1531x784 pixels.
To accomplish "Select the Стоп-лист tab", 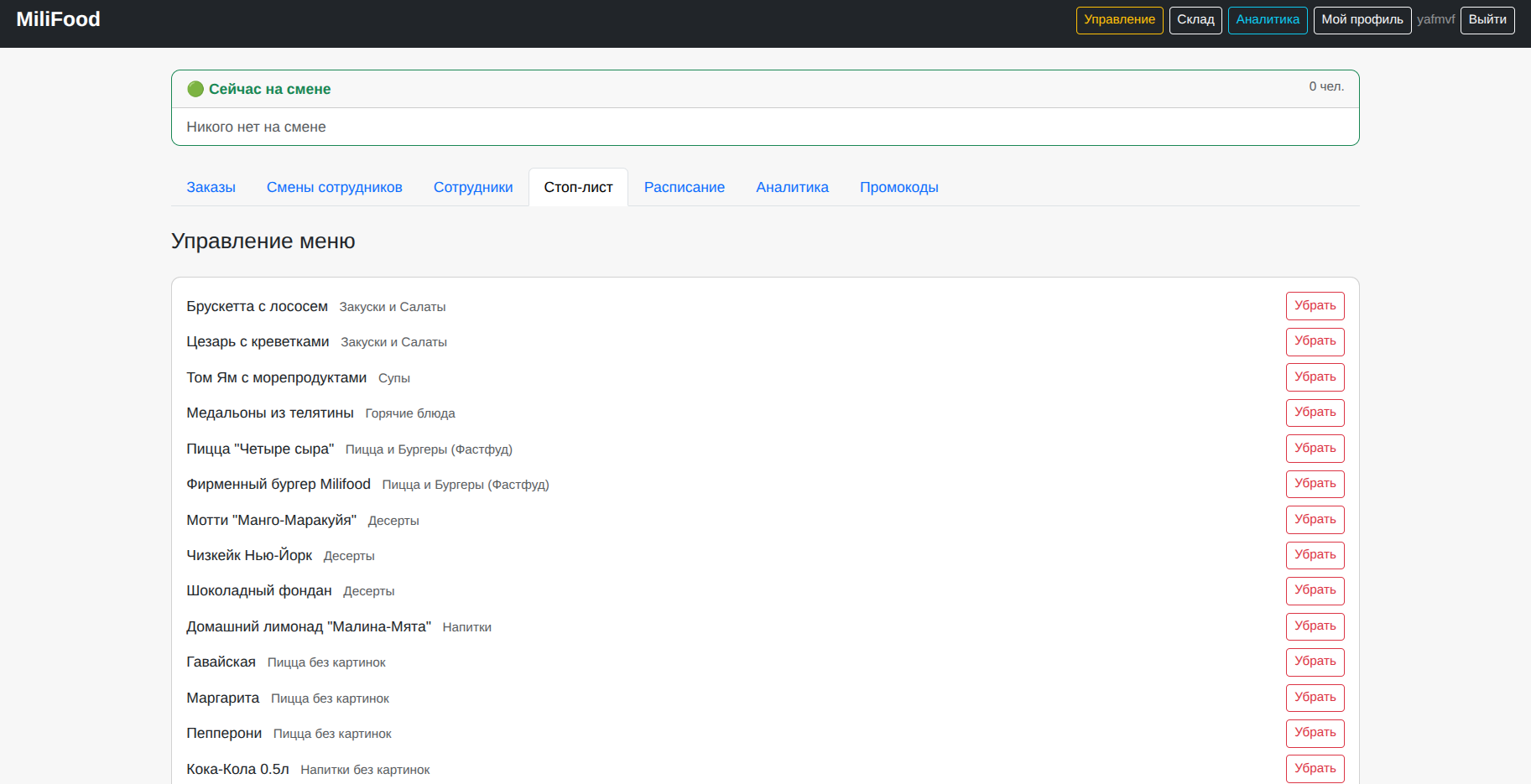I will click(x=579, y=187).
